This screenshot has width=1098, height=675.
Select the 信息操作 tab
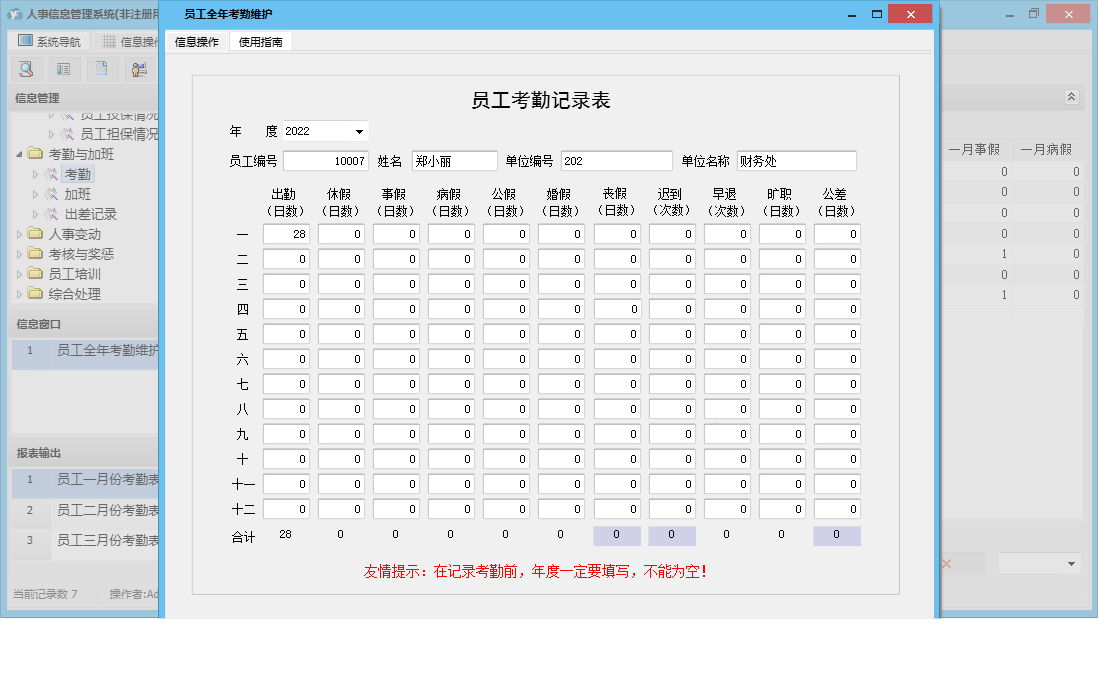tap(197, 42)
